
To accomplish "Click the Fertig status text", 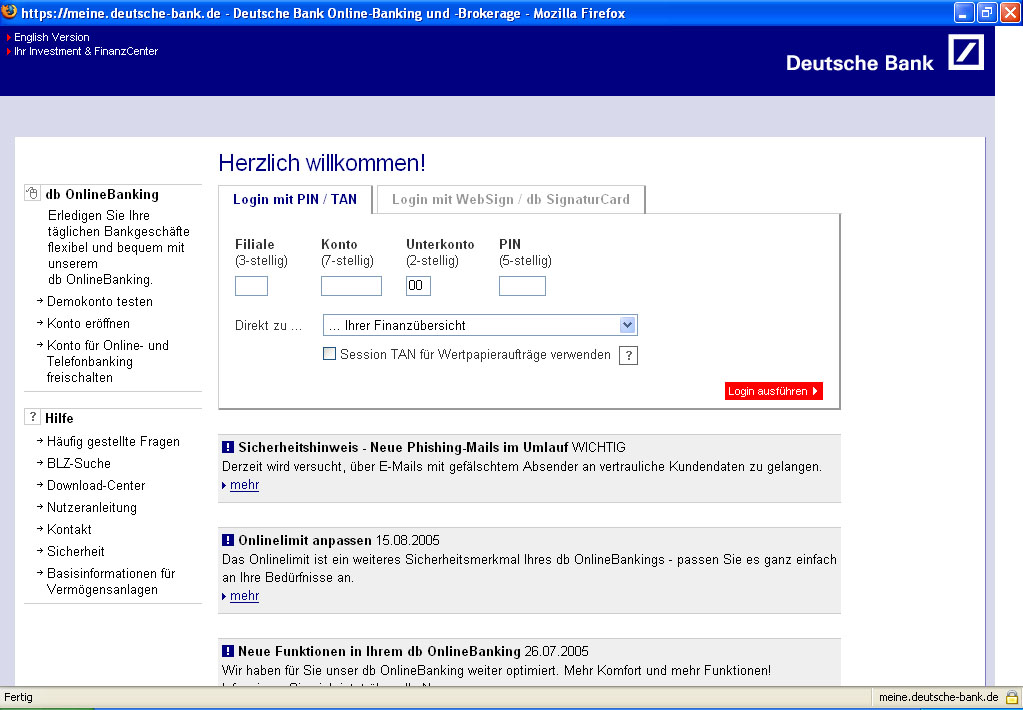I will click(18, 697).
